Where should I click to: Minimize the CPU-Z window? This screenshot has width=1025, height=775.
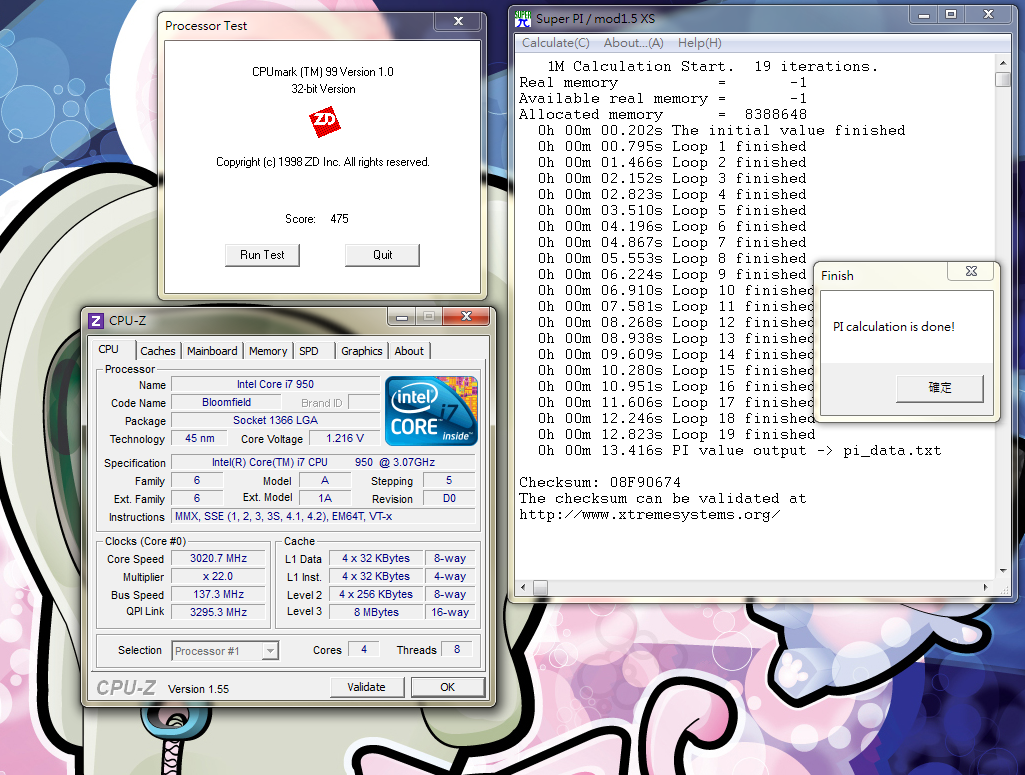(x=401, y=317)
